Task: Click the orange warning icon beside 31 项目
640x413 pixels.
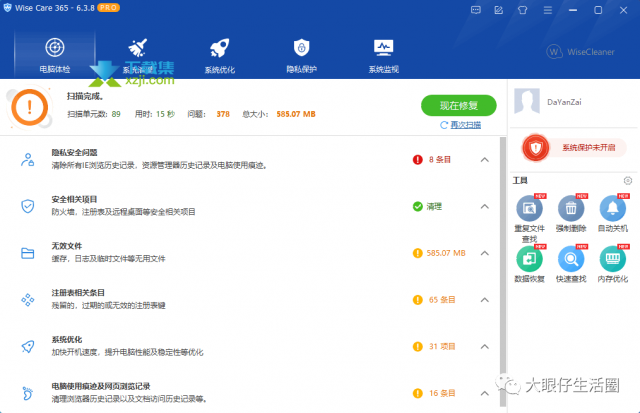Action: pyautogui.click(x=418, y=346)
